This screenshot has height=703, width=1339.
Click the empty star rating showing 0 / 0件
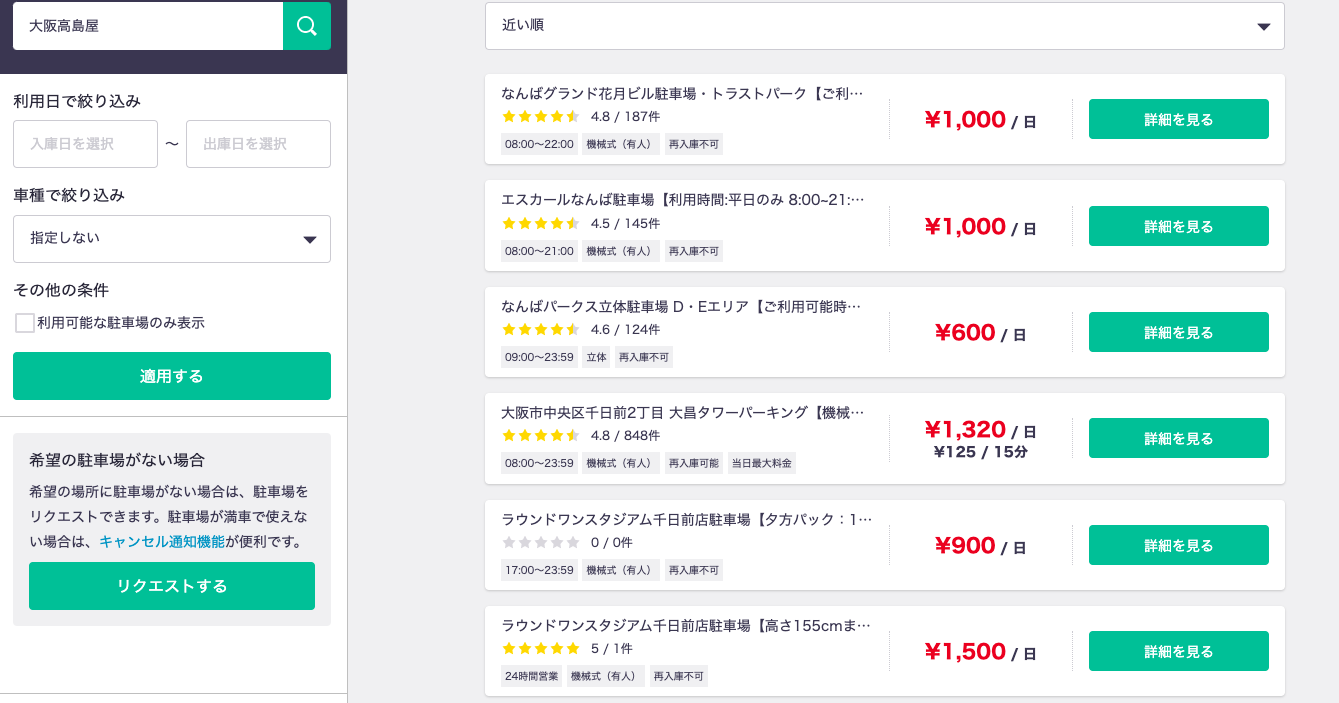[x=541, y=543]
